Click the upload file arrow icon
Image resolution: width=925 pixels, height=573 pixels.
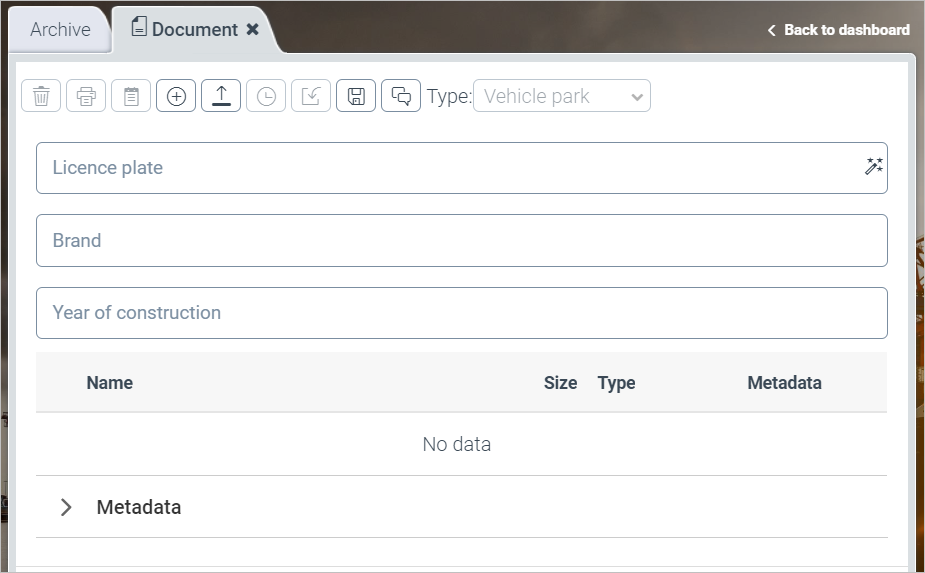tap(221, 96)
